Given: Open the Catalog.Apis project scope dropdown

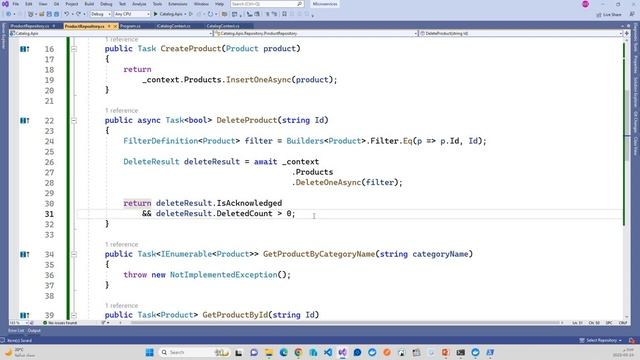Looking at the screenshot, I should [x=110, y=33].
